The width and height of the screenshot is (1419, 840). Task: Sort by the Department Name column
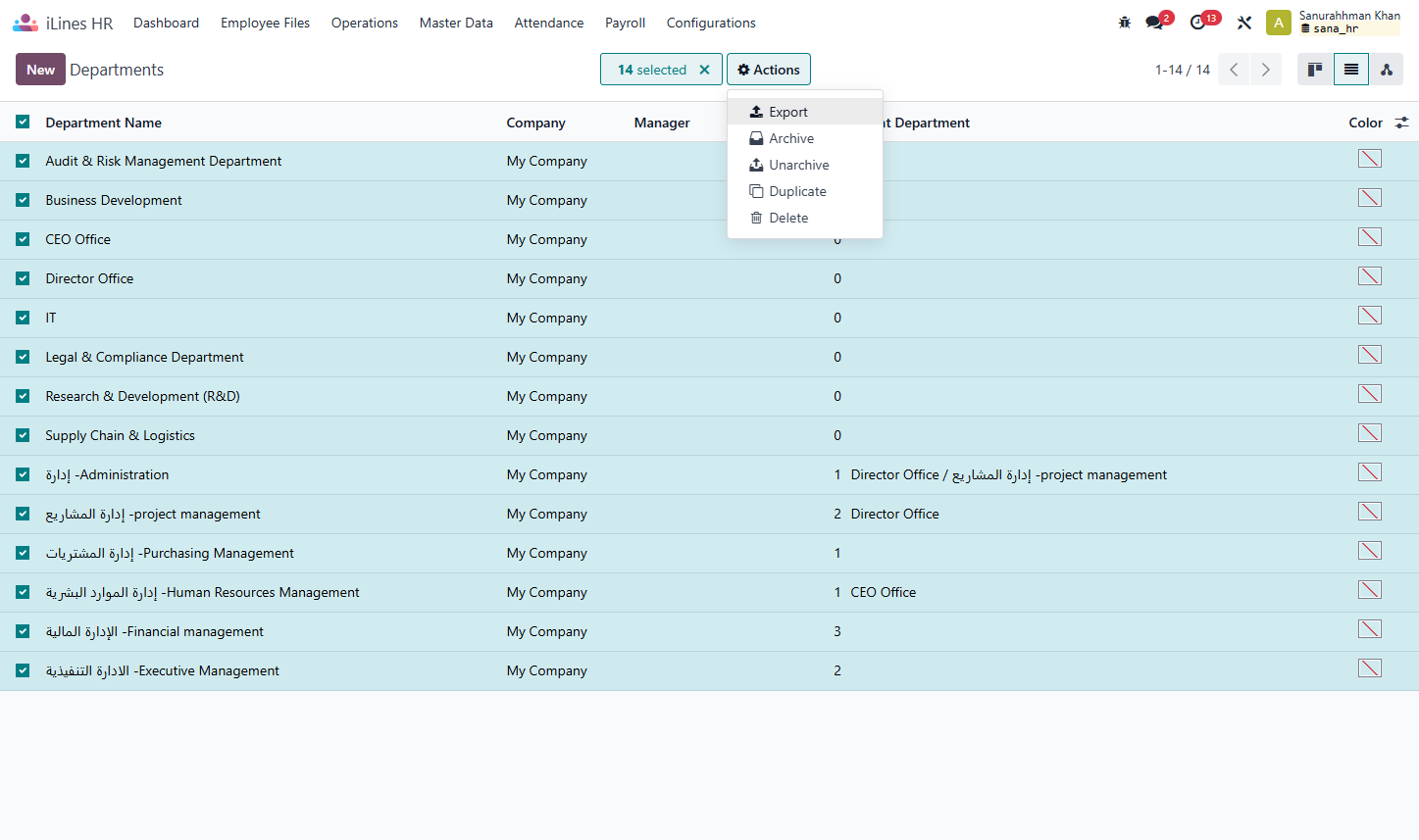[103, 123]
